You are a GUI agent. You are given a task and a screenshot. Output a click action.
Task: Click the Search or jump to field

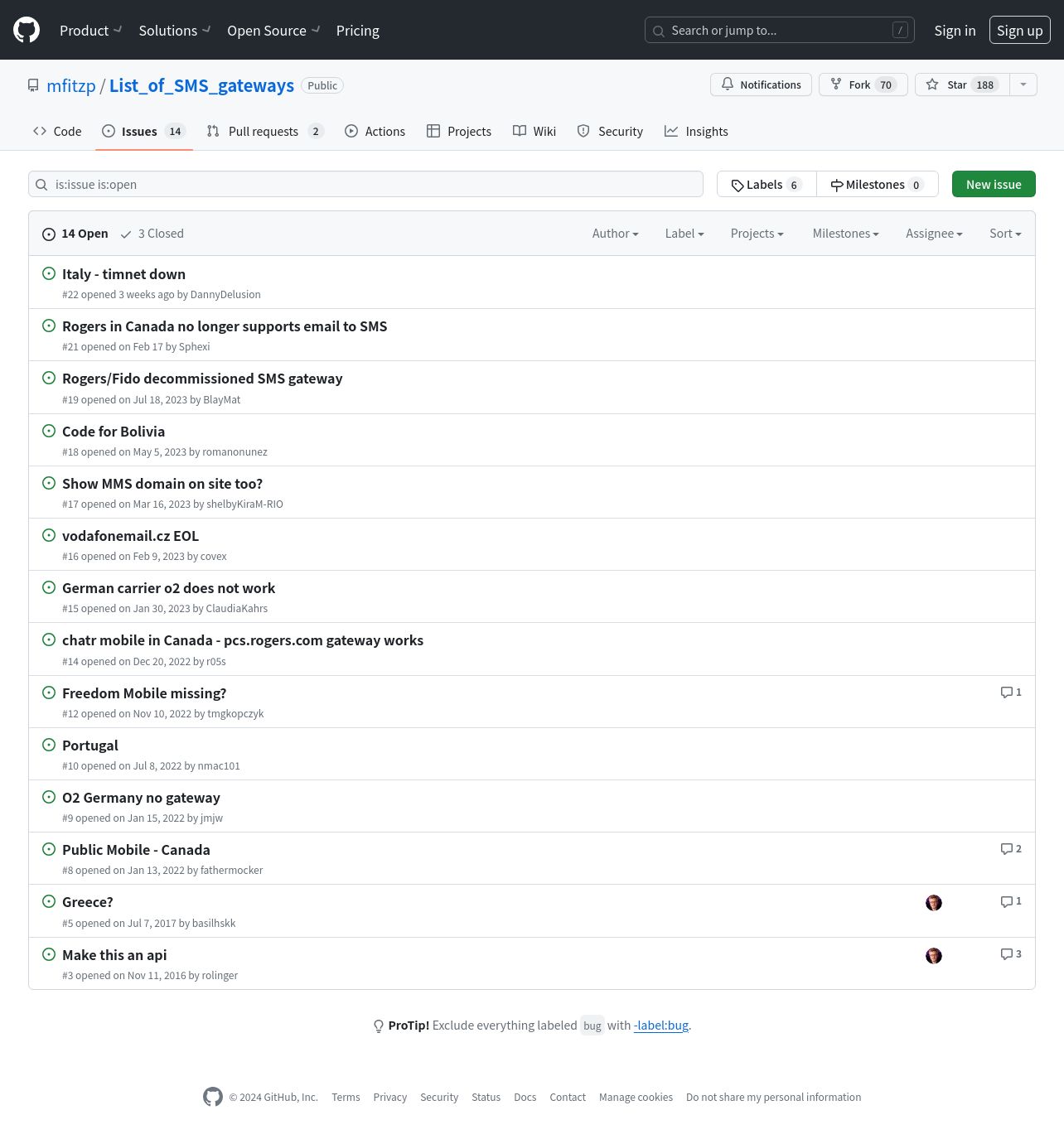780,30
